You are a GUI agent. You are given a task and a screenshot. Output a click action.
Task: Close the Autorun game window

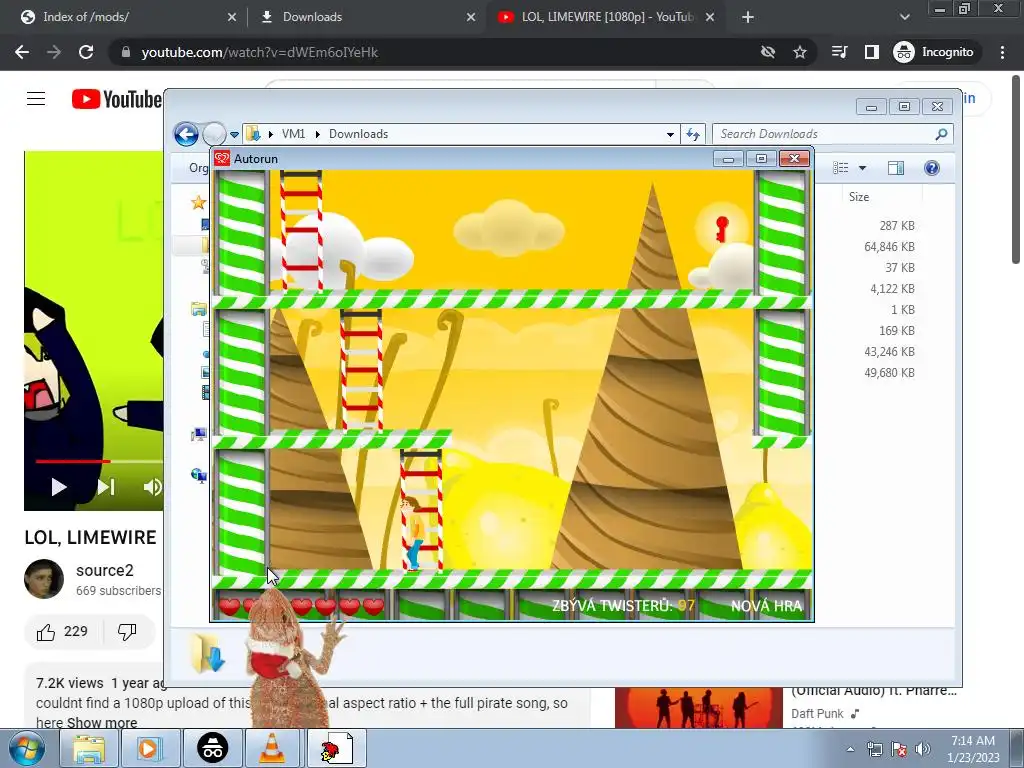coord(794,159)
